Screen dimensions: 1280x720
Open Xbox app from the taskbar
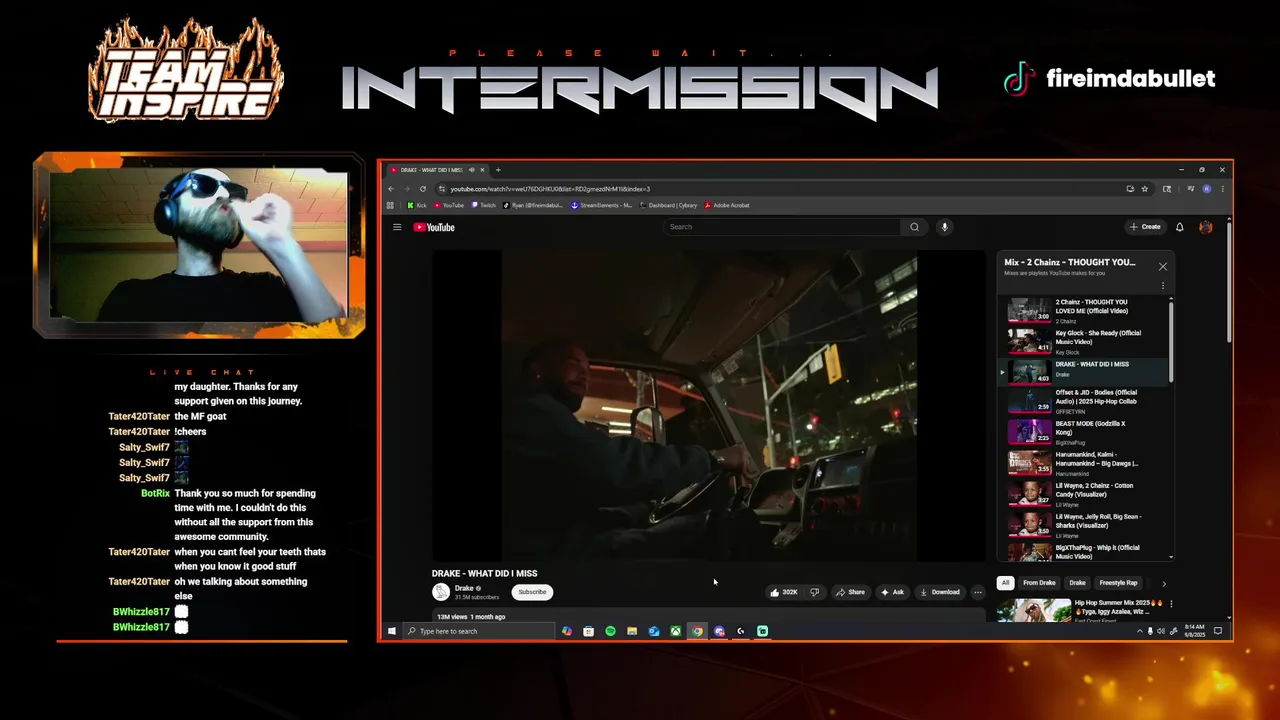[x=676, y=631]
